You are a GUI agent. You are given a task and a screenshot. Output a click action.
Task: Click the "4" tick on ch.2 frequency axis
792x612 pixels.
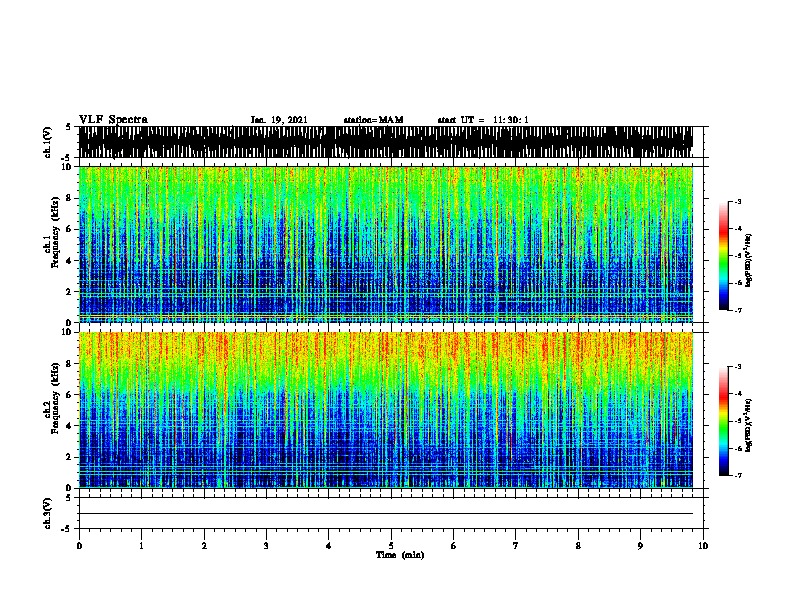(x=69, y=426)
